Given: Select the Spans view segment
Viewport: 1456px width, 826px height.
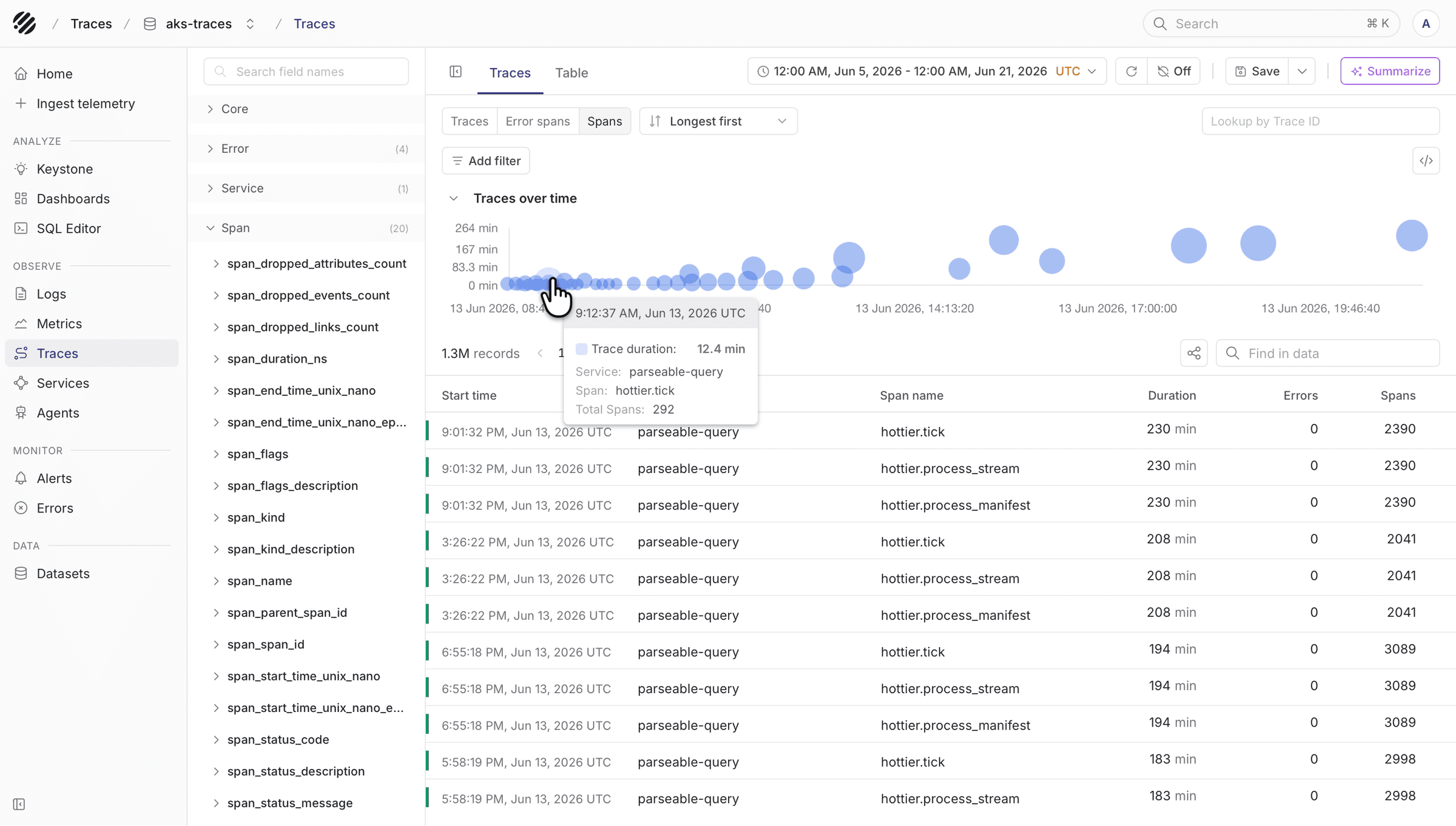Looking at the screenshot, I should [605, 121].
